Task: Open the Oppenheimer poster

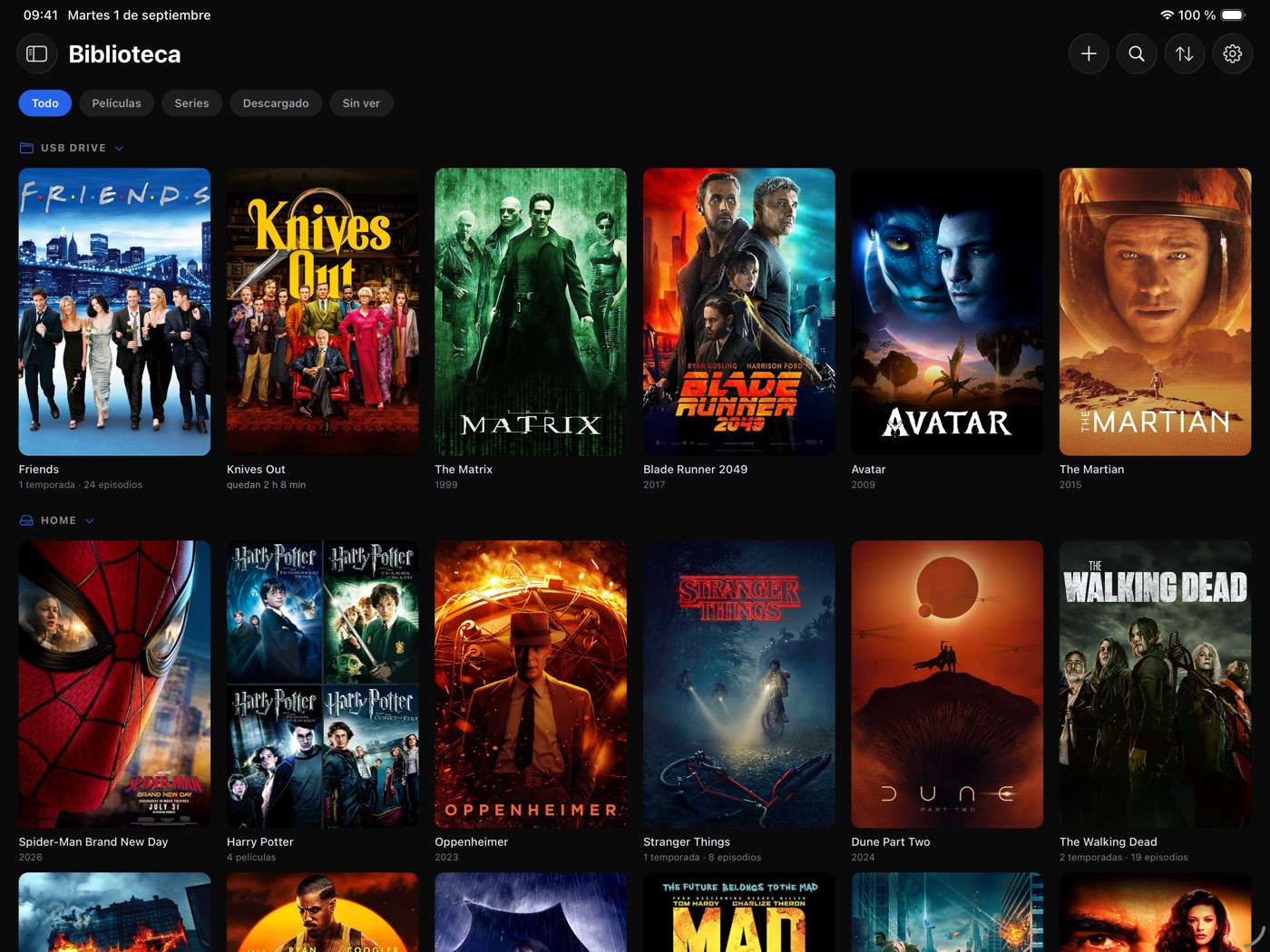Action: point(531,685)
